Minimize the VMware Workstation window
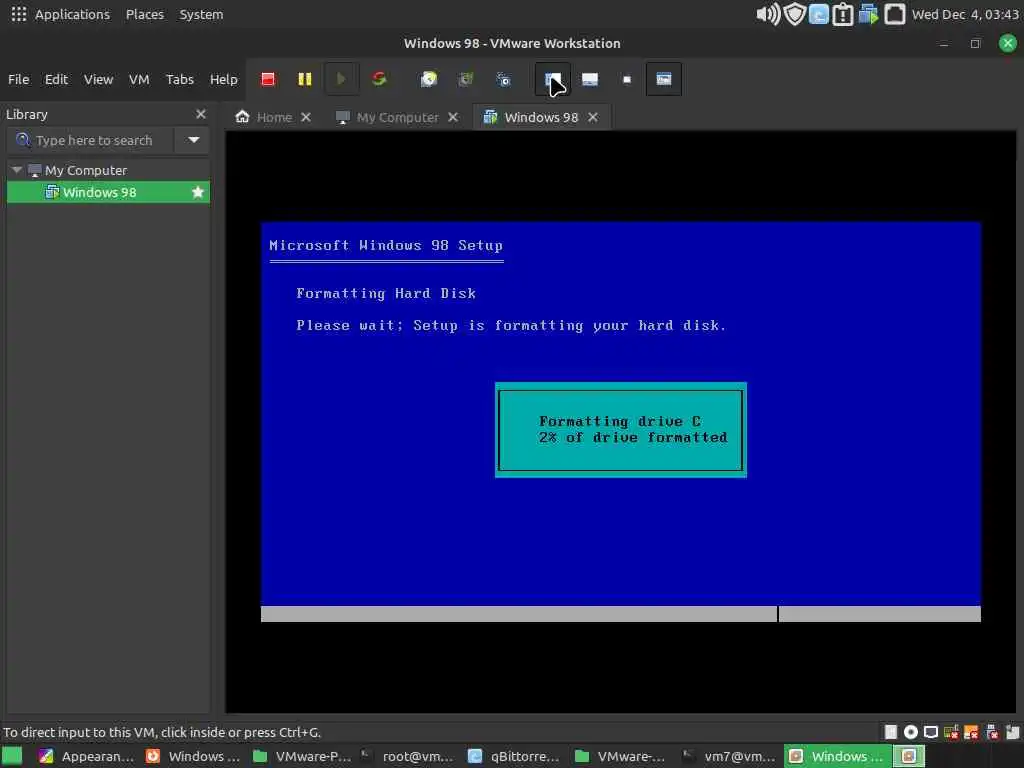1024x768 pixels. (943, 44)
